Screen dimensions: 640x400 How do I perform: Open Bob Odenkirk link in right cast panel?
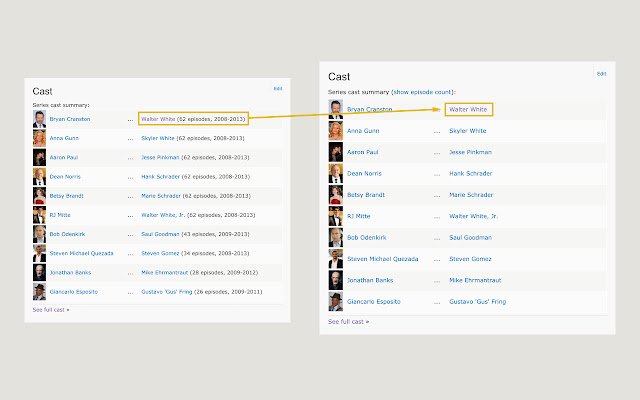pyautogui.click(x=367, y=238)
